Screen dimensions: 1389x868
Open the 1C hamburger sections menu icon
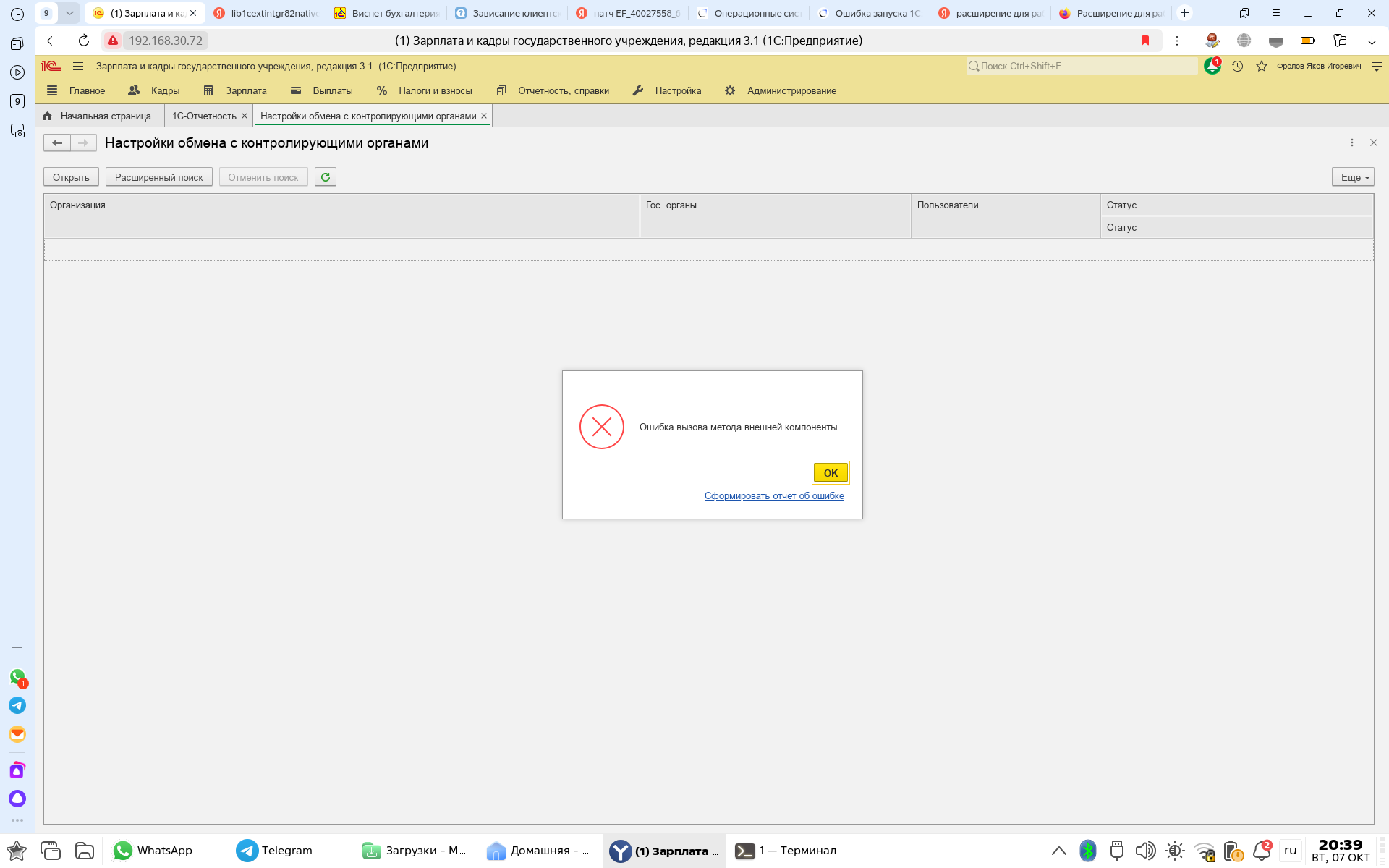[78, 66]
